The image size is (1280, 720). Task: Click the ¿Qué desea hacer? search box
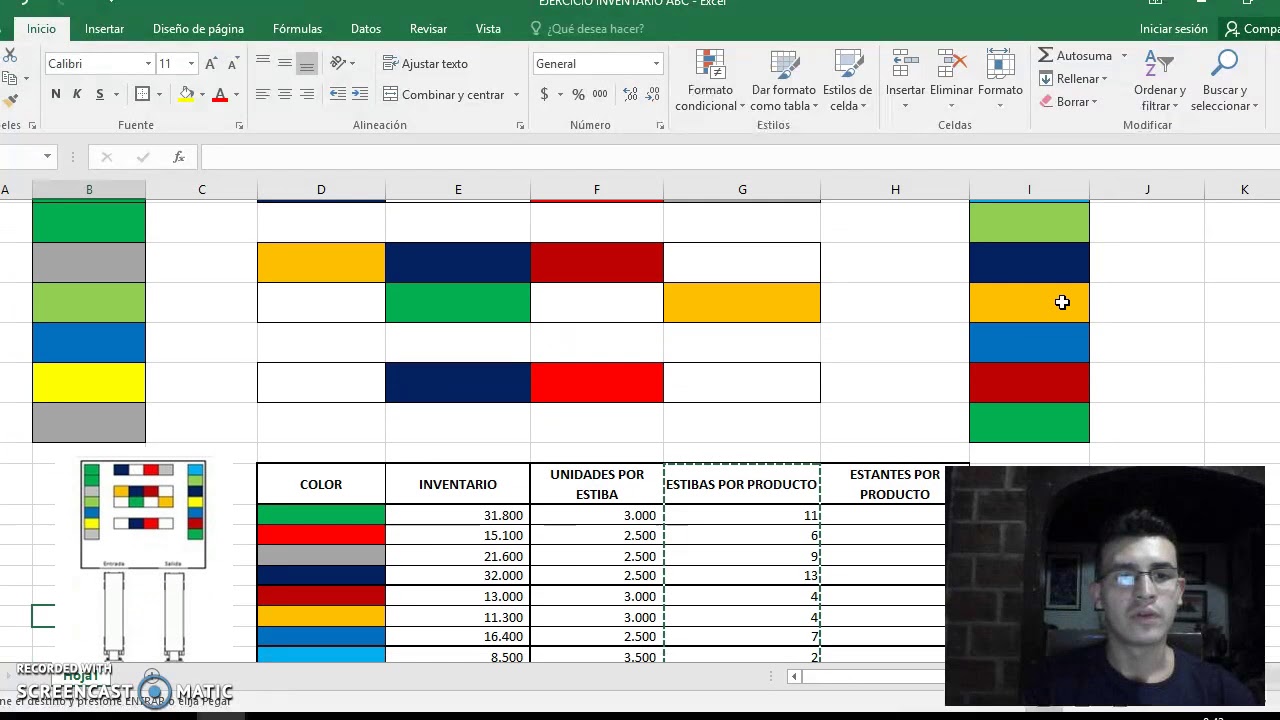click(587, 29)
